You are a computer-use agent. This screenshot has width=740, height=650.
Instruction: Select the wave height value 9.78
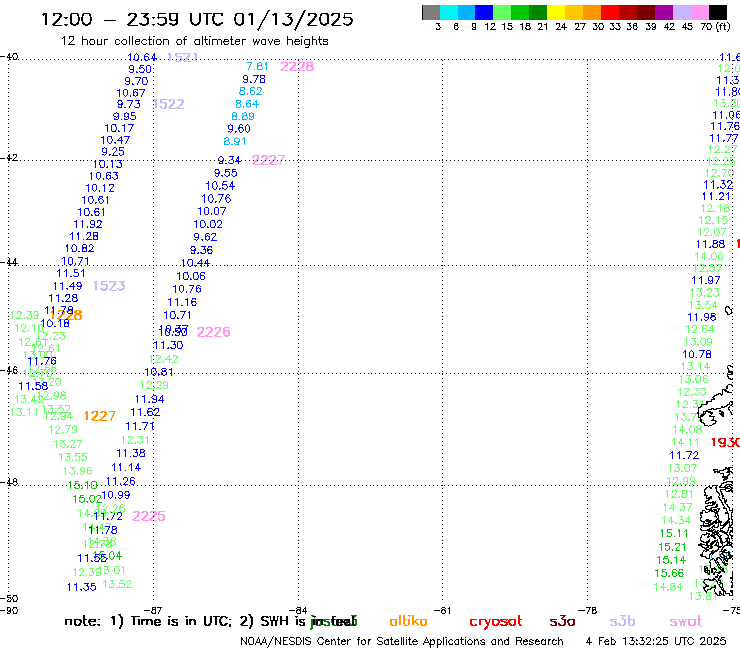[254, 79]
